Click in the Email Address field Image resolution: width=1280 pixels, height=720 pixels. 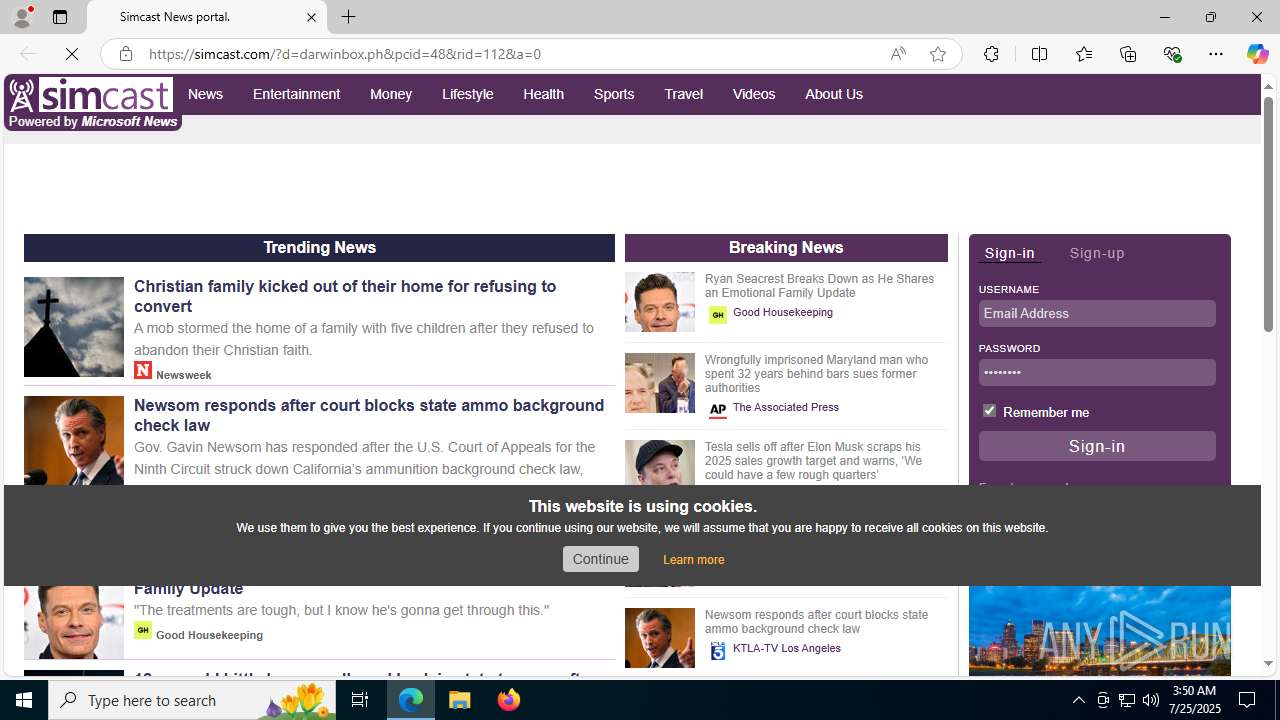pos(1097,313)
